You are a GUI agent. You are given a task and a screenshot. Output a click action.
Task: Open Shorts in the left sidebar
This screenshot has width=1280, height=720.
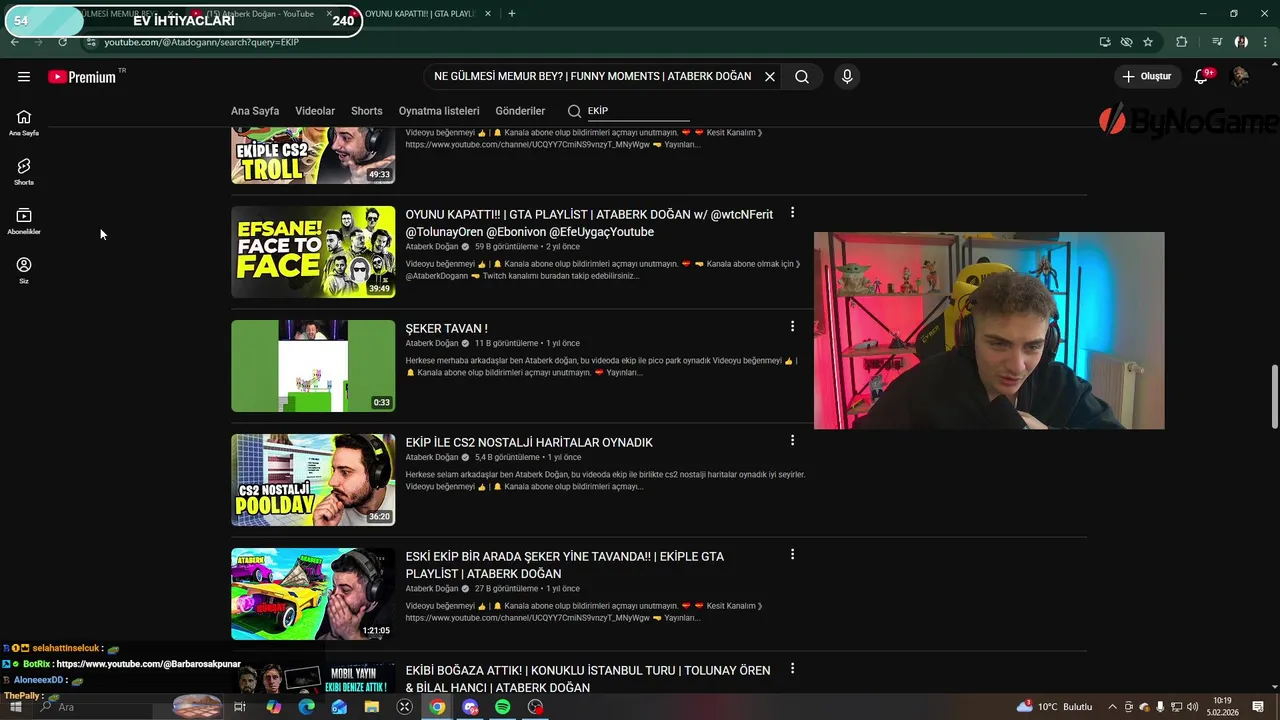click(24, 171)
